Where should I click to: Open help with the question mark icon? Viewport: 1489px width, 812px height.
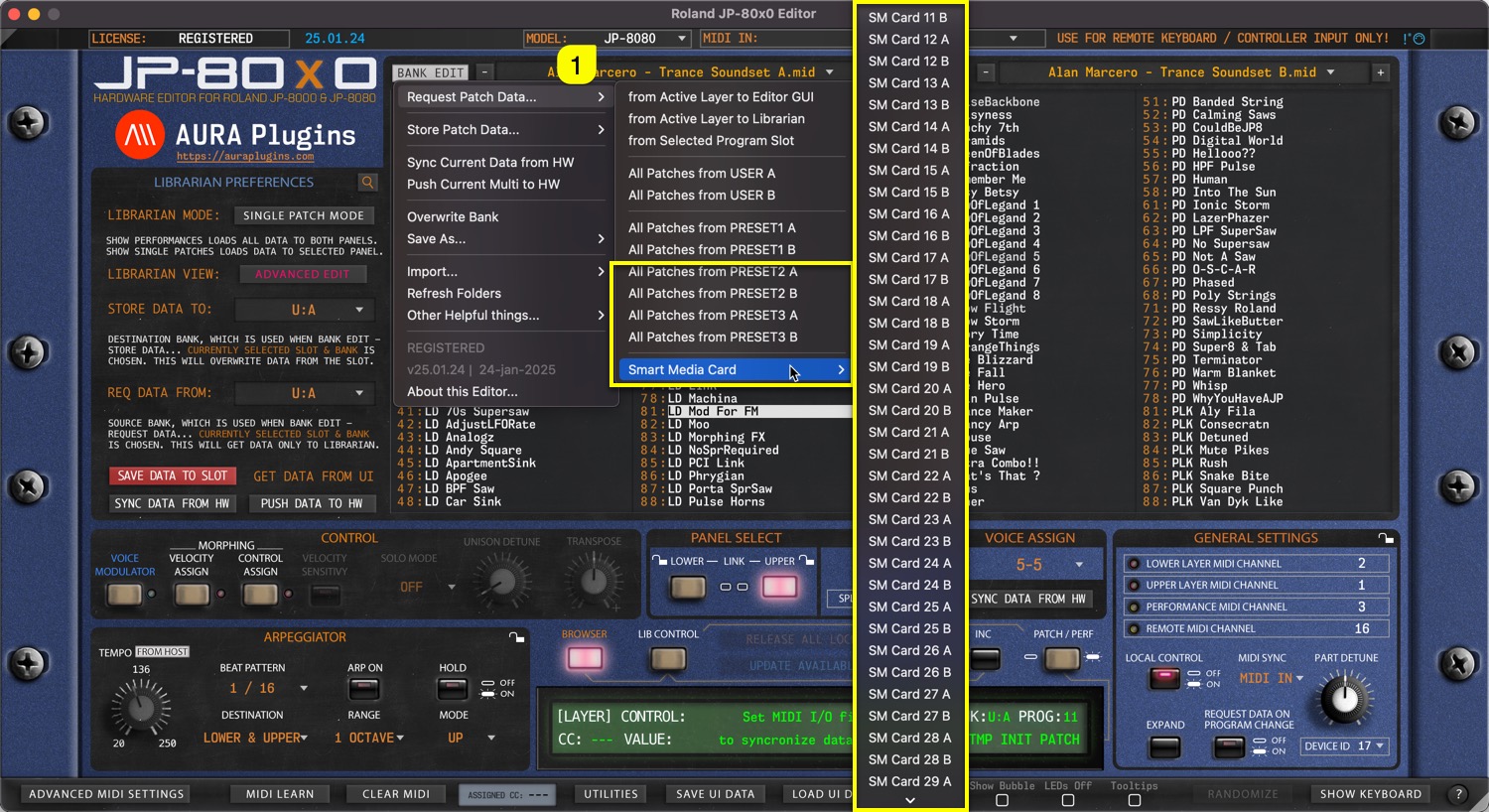pos(1457,794)
